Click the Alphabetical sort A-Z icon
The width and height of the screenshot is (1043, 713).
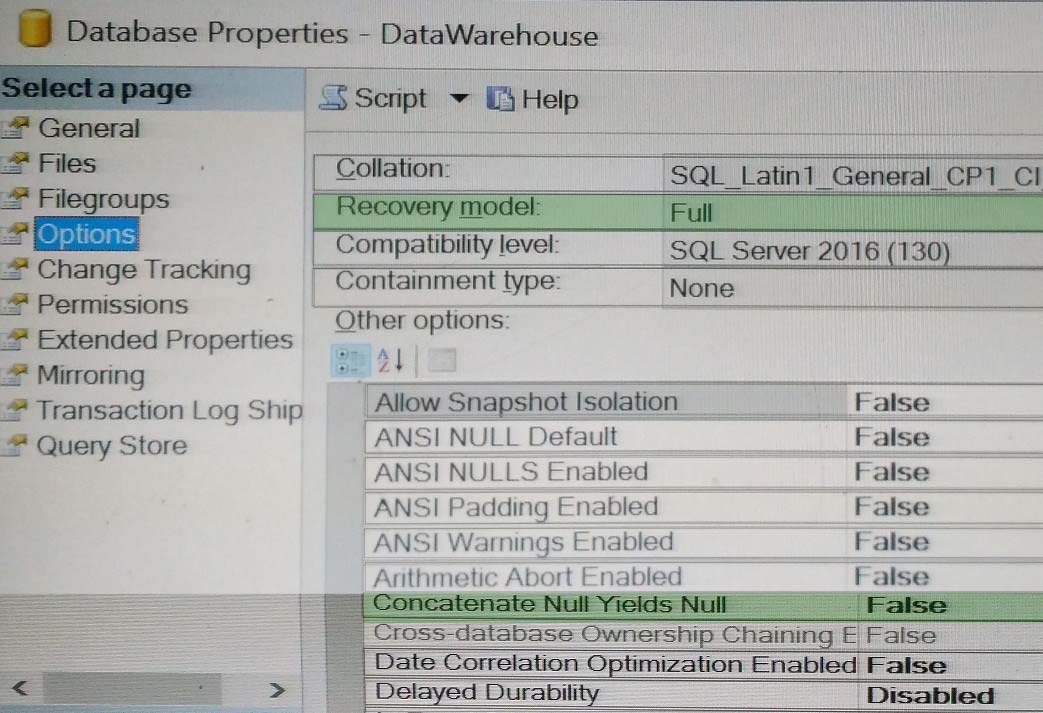[x=390, y=360]
